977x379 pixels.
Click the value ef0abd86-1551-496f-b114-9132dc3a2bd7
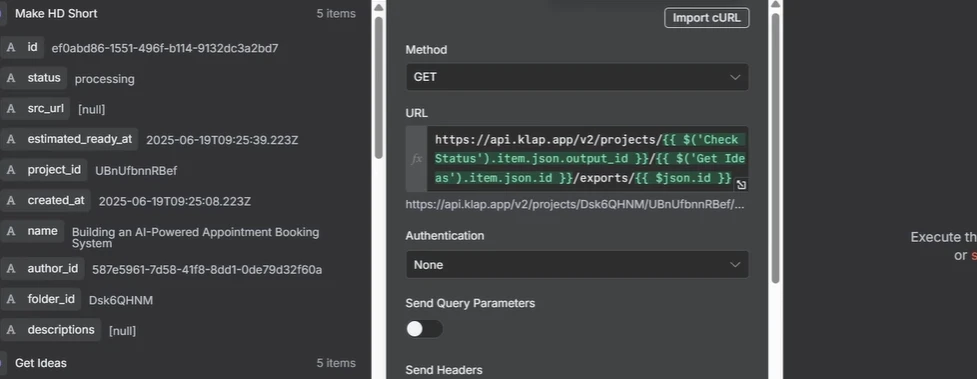[x=165, y=49]
